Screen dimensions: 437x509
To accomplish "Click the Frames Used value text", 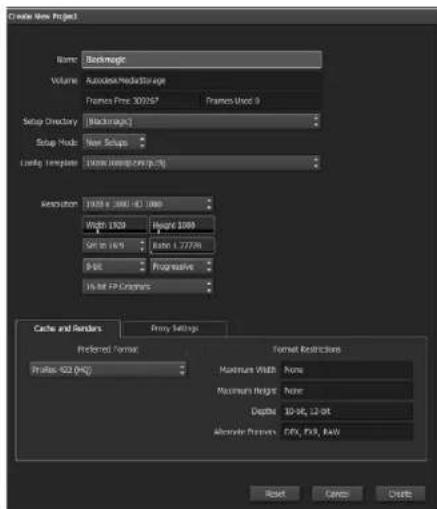I will [x=233, y=101].
